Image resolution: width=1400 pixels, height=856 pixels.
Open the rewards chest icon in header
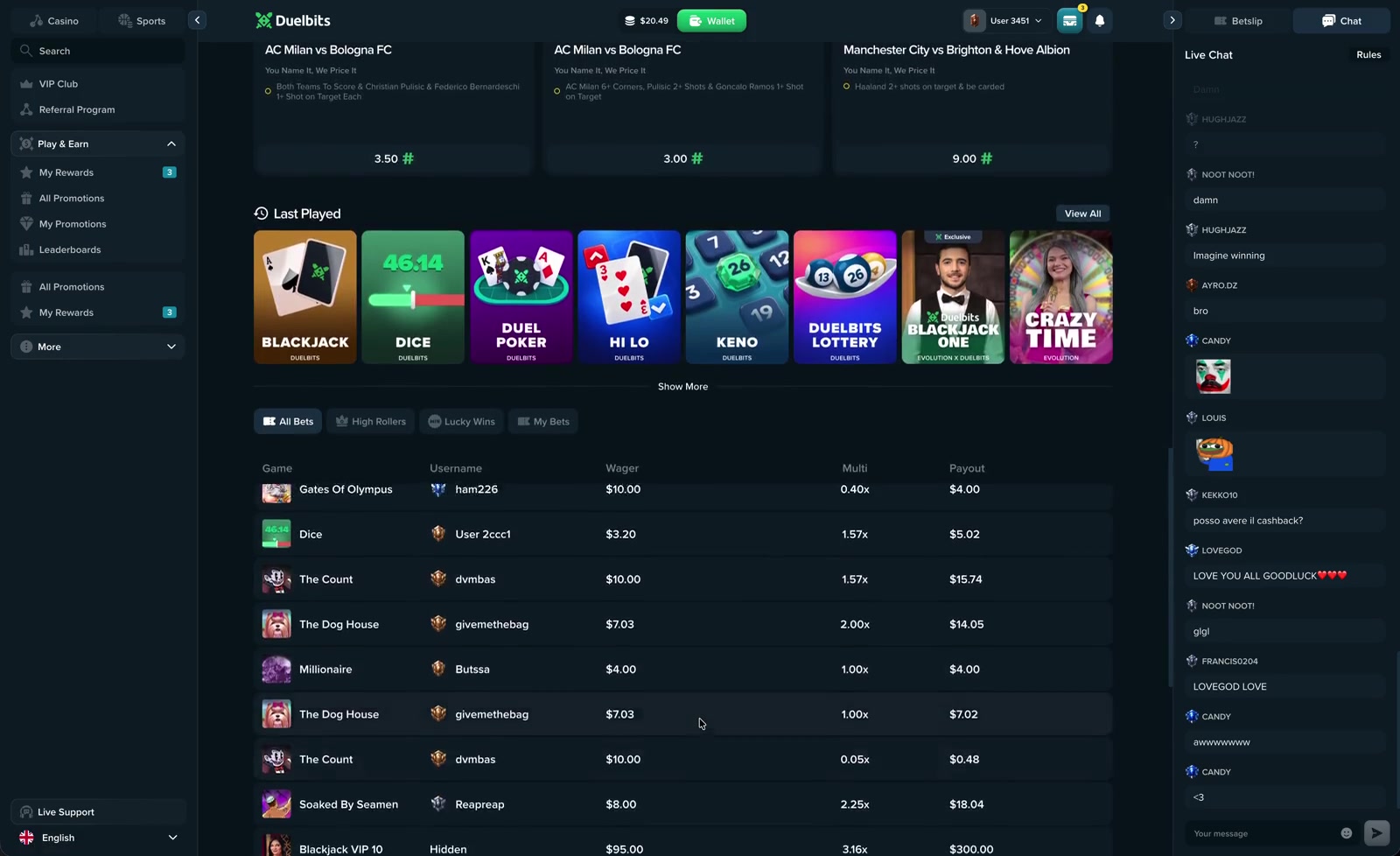(x=1069, y=20)
